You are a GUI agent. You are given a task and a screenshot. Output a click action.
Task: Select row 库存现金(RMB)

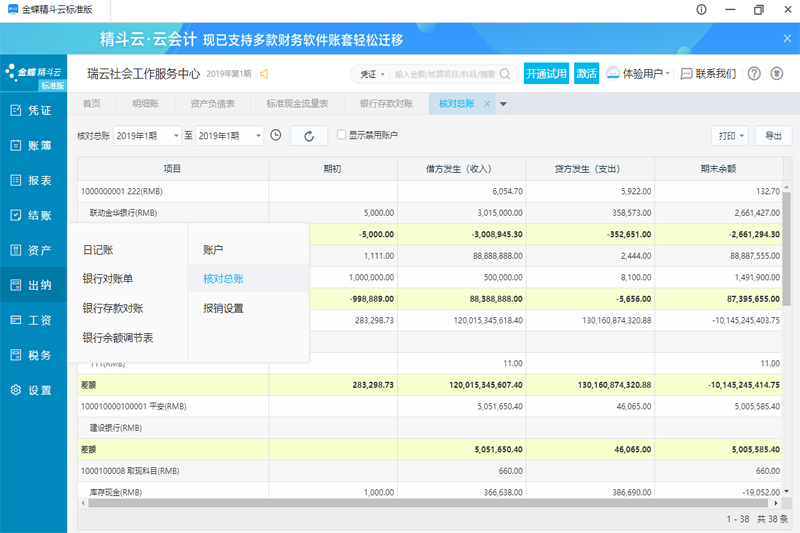tap(430, 492)
